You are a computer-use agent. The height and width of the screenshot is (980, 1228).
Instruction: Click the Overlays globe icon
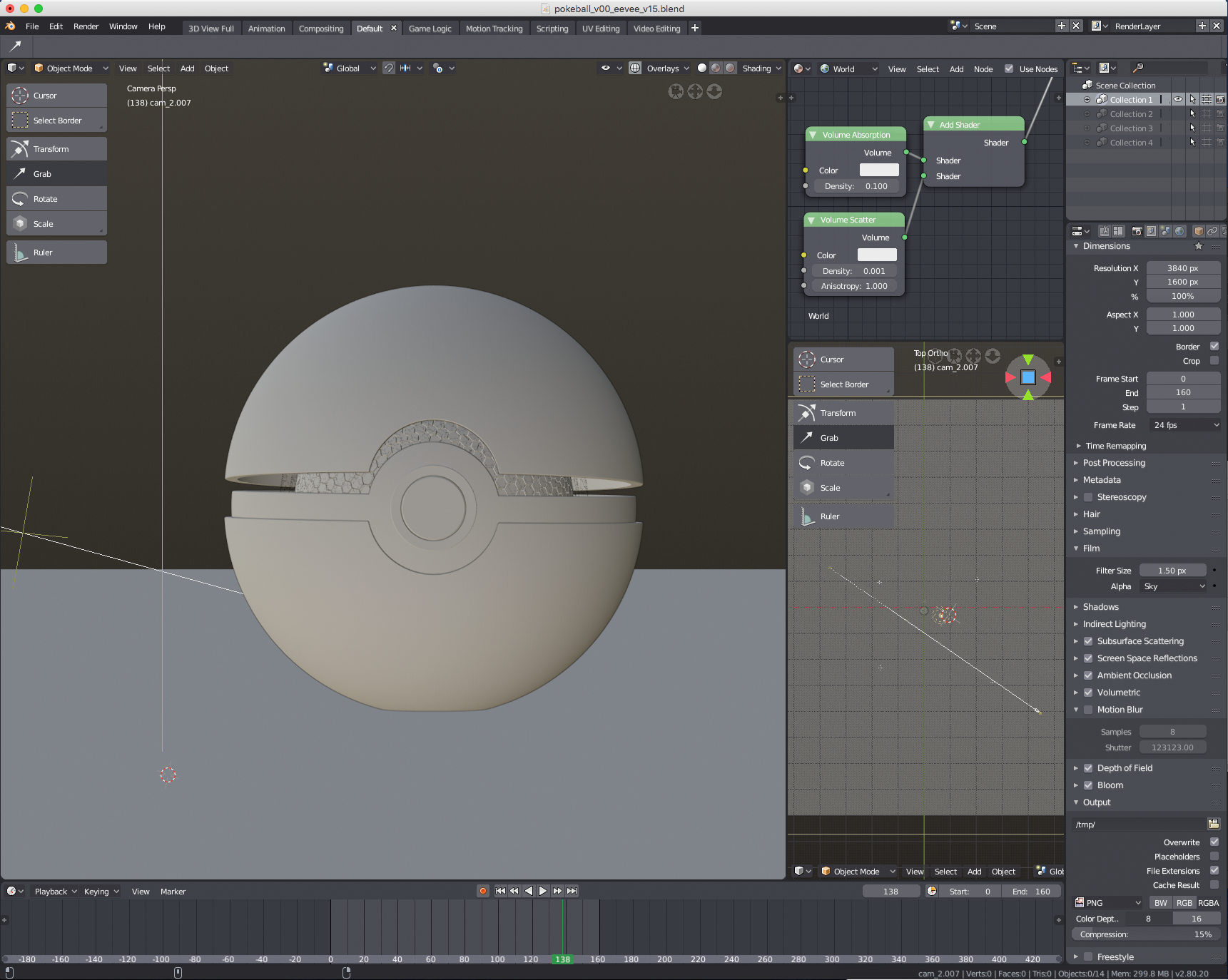(x=635, y=68)
